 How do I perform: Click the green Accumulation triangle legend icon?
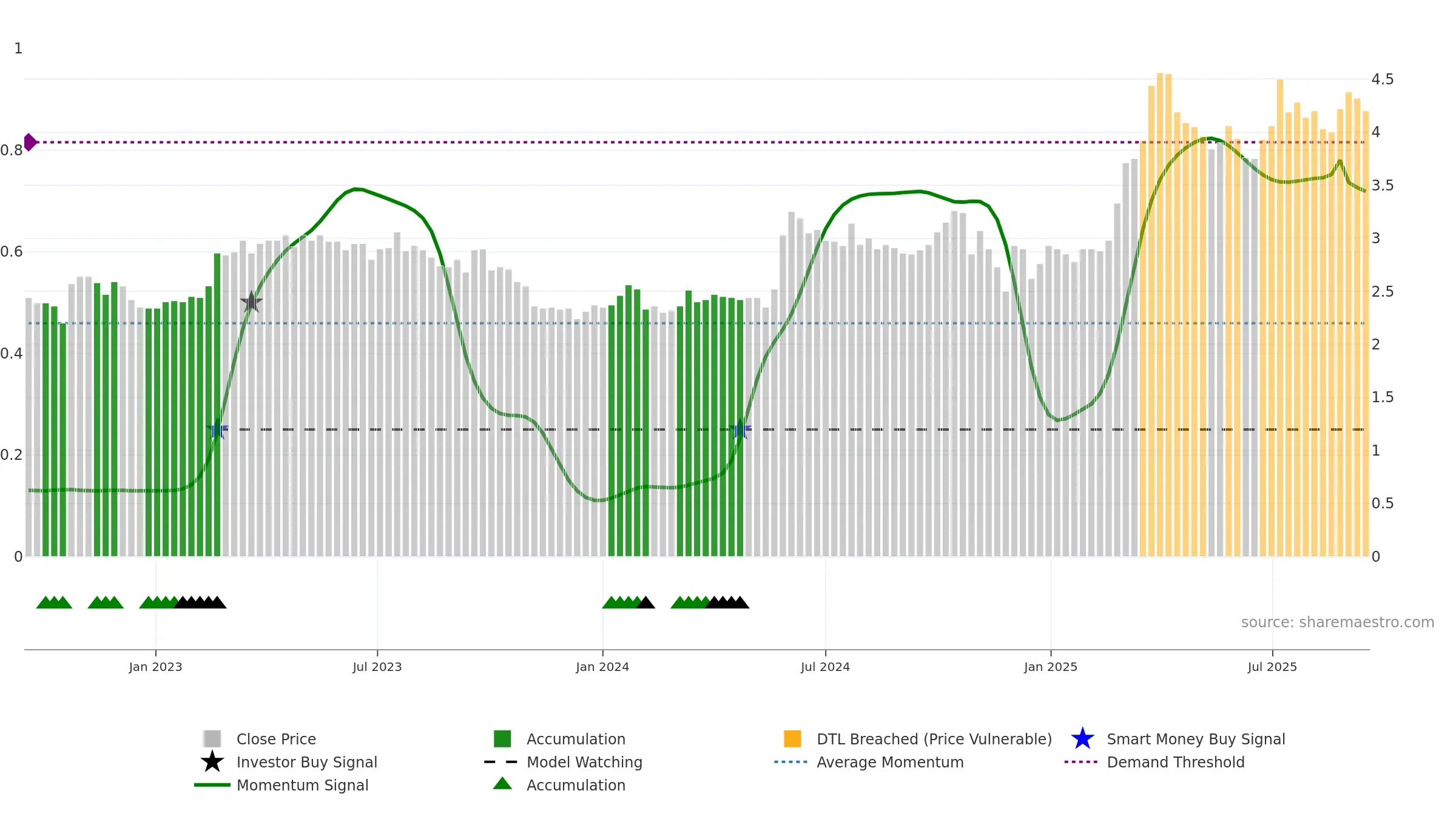point(502,784)
